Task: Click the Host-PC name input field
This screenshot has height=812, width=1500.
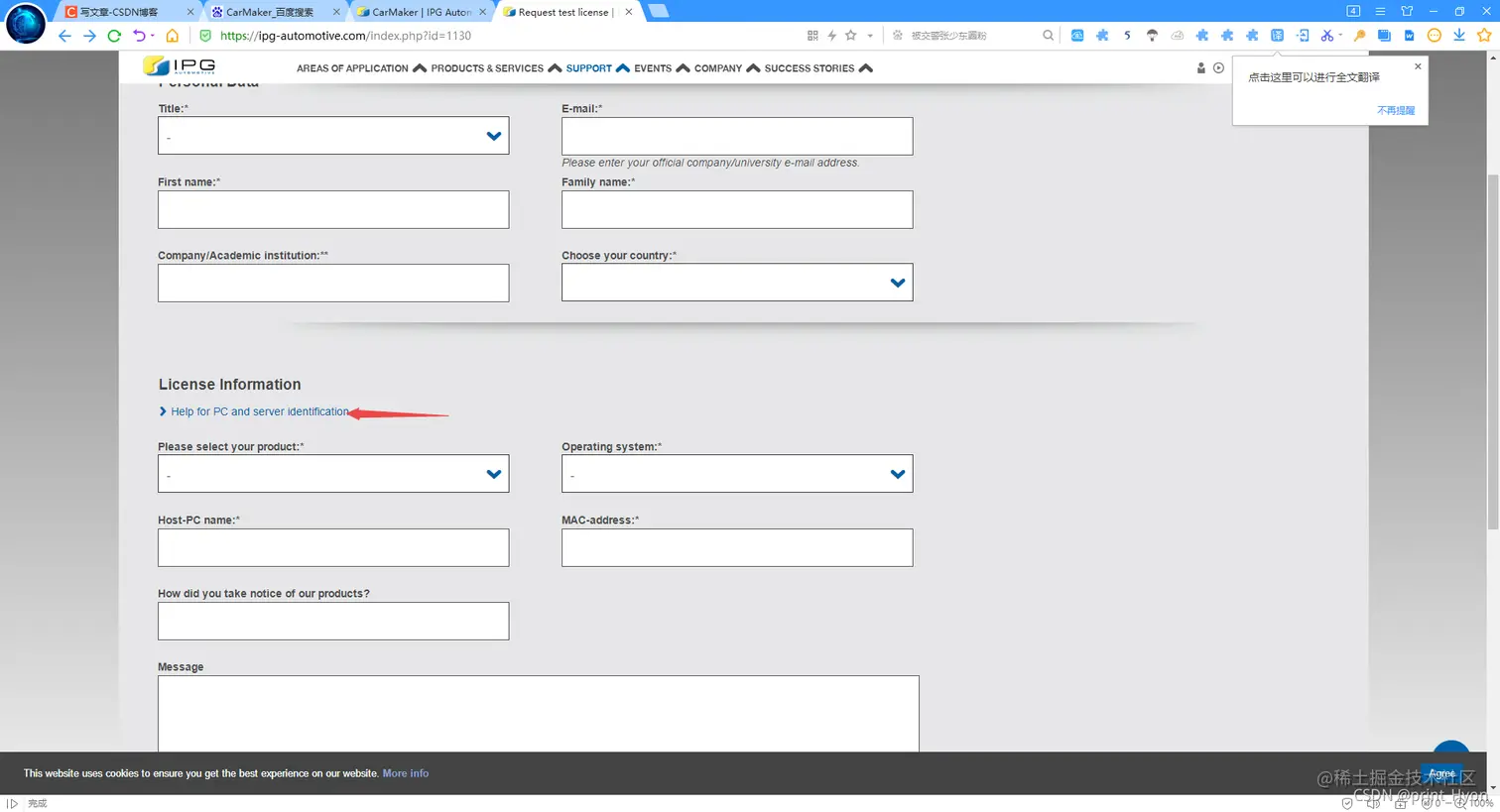Action: tap(333, 547)
